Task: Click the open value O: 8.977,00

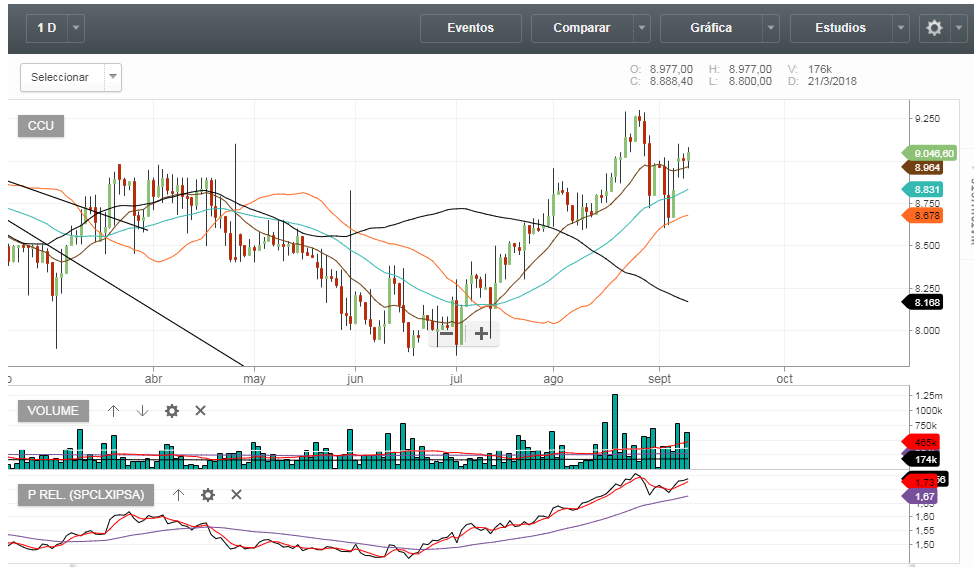Action: pos(661,70)
